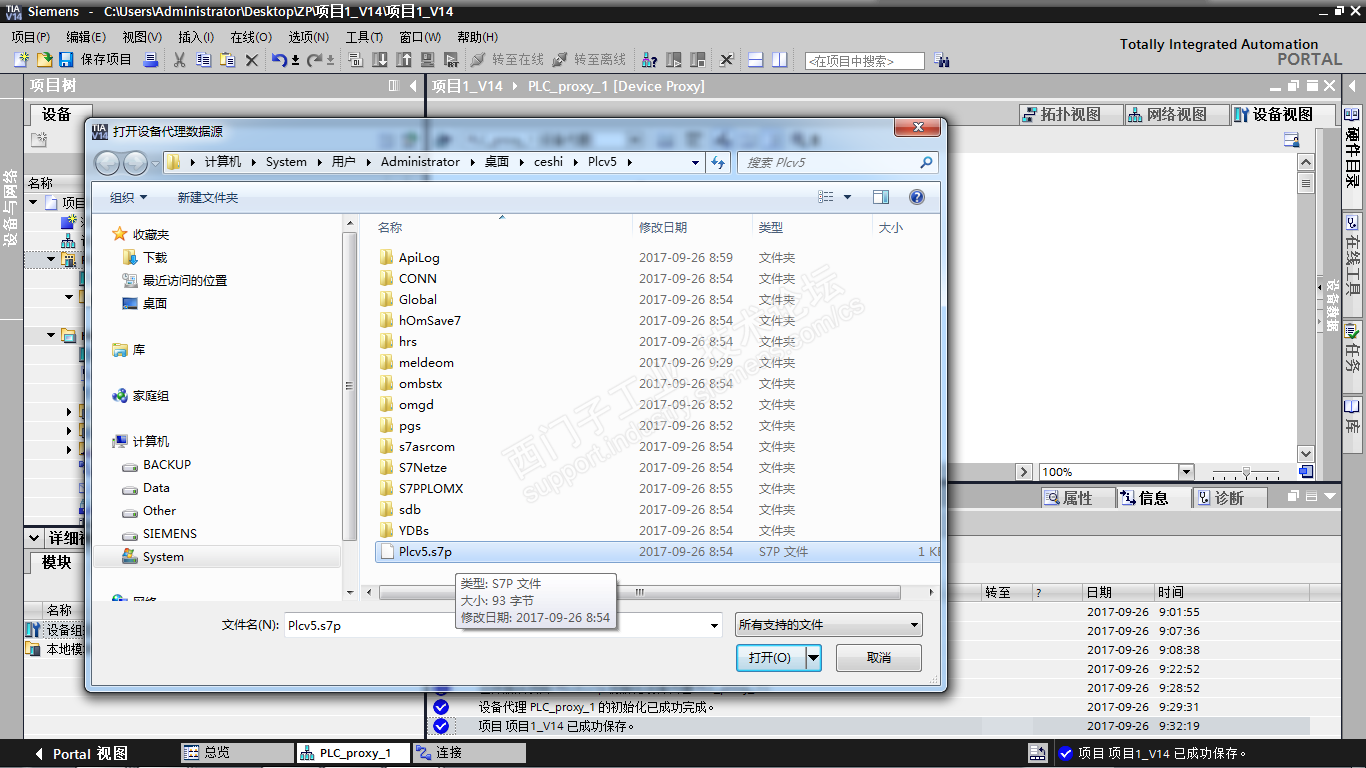Open the view options dropdown arrow in dialog
The width and height of the screenshot is (1366, 768).
coord(848,198)
